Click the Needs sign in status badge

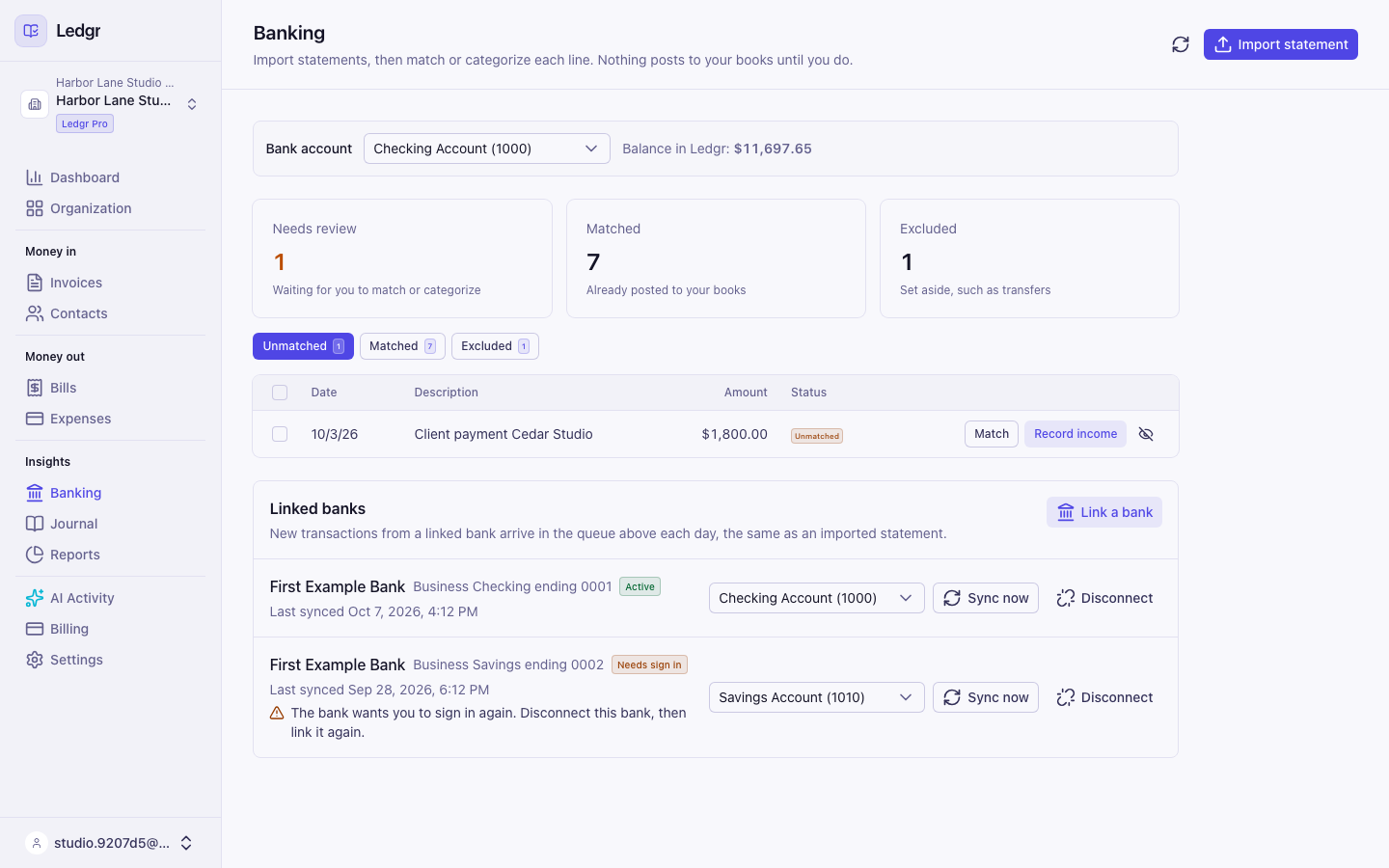(x=649, y=665)
